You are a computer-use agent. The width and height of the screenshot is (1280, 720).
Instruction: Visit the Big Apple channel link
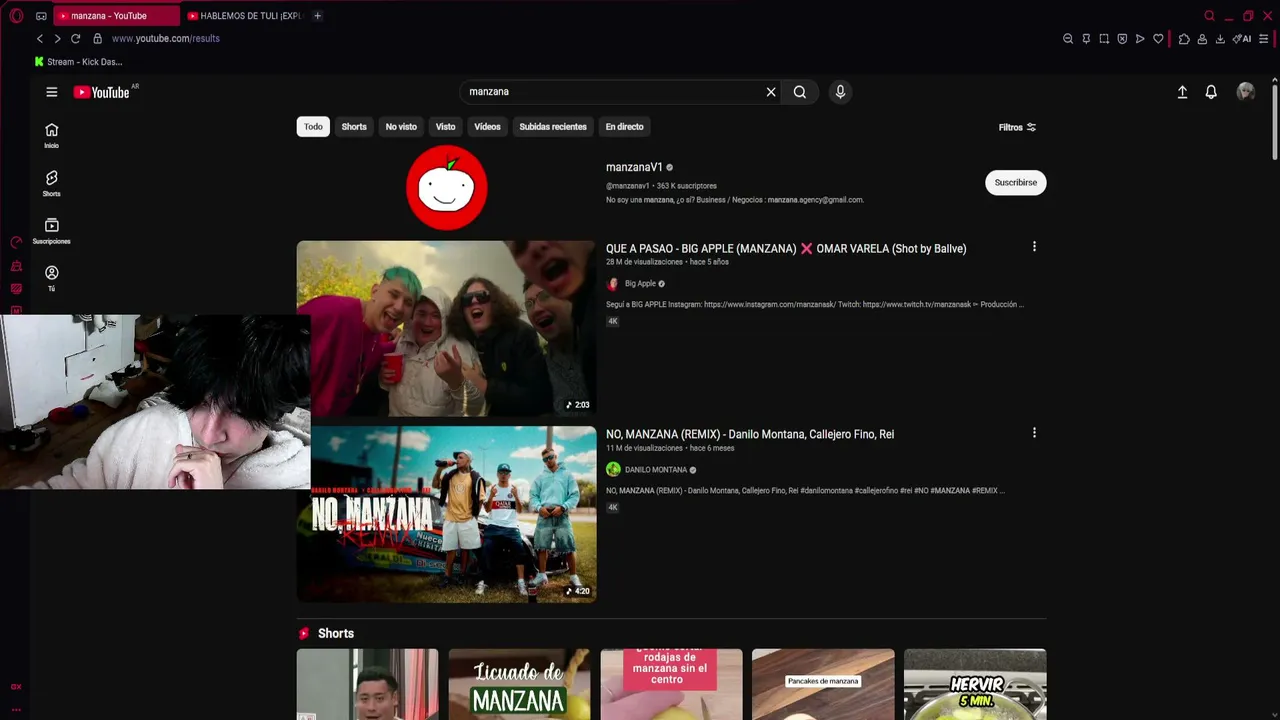[640, 284]
